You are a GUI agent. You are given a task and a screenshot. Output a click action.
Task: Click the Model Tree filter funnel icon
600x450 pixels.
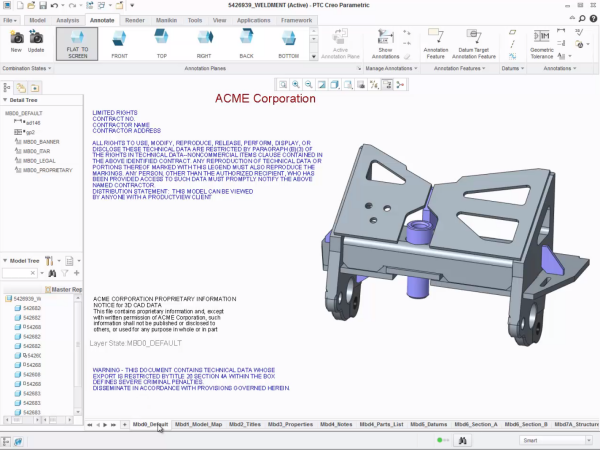[x=65, y=273]
